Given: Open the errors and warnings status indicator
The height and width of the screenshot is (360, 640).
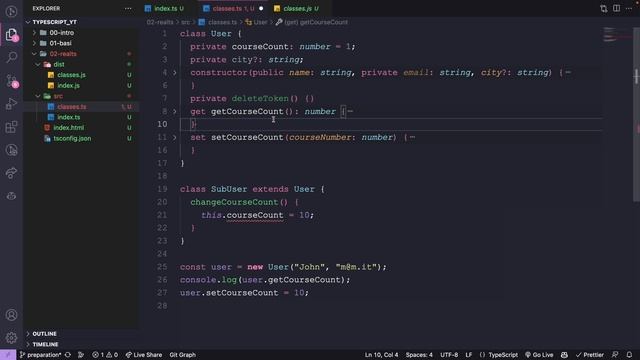Looking at the screenshot, I should pos(105,355).
